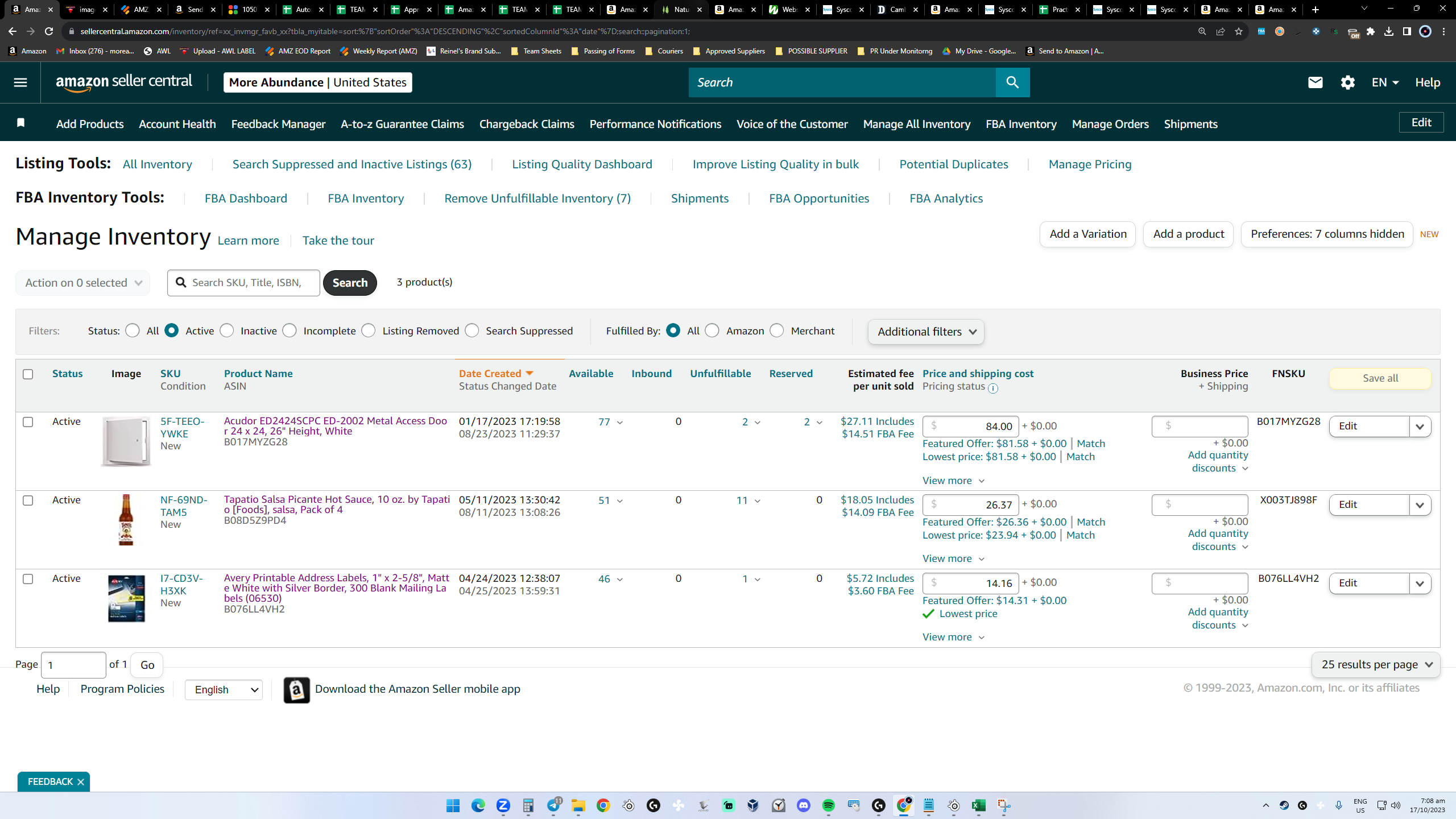Click the black Search button beside SKU field

tap(350, 283)
